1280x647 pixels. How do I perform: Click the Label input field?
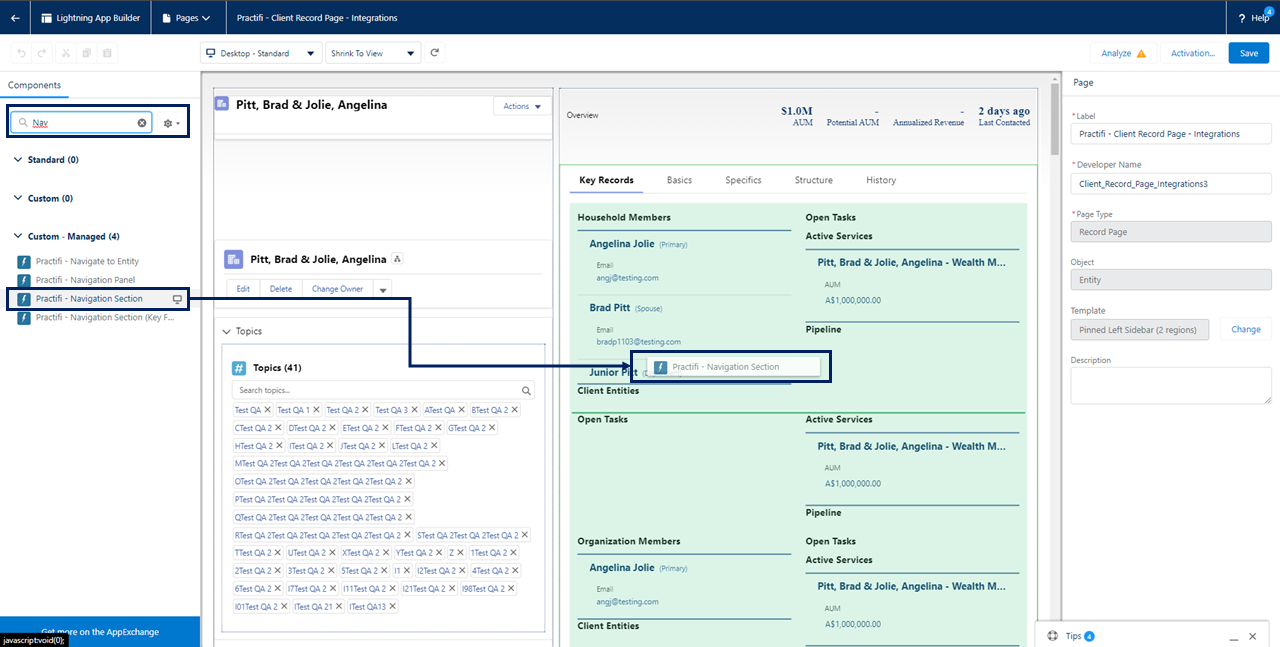[1171, 133]
